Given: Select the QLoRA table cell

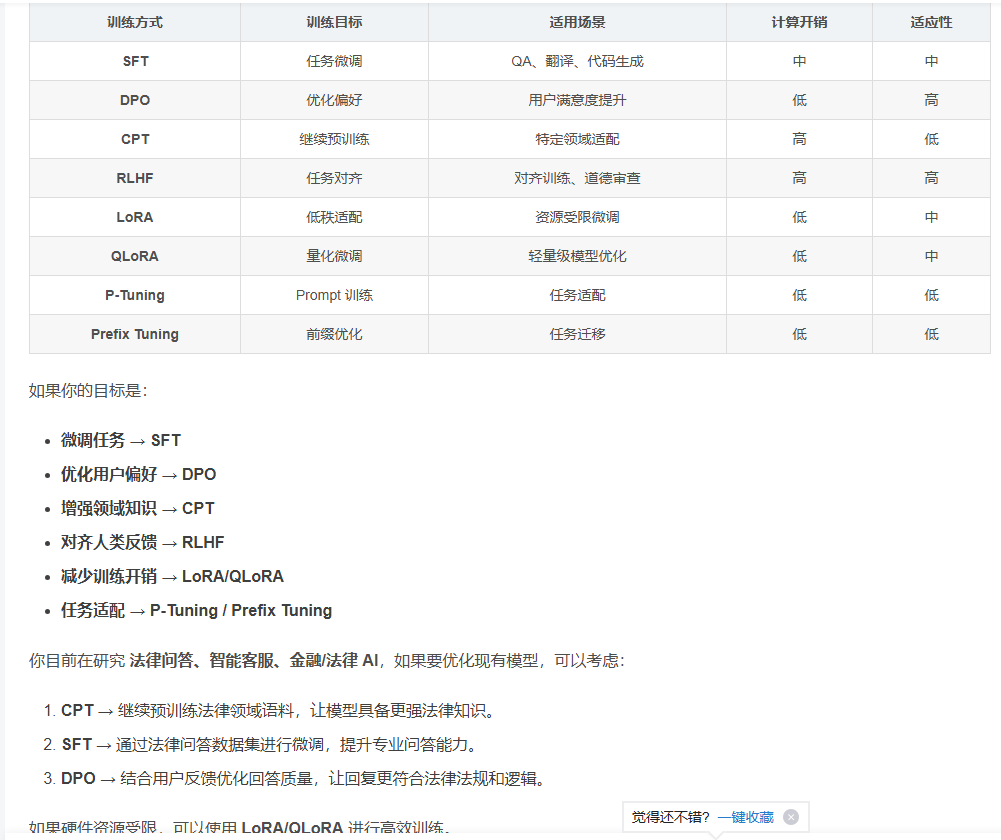Looking at the screenshot, I should point(135,256).
